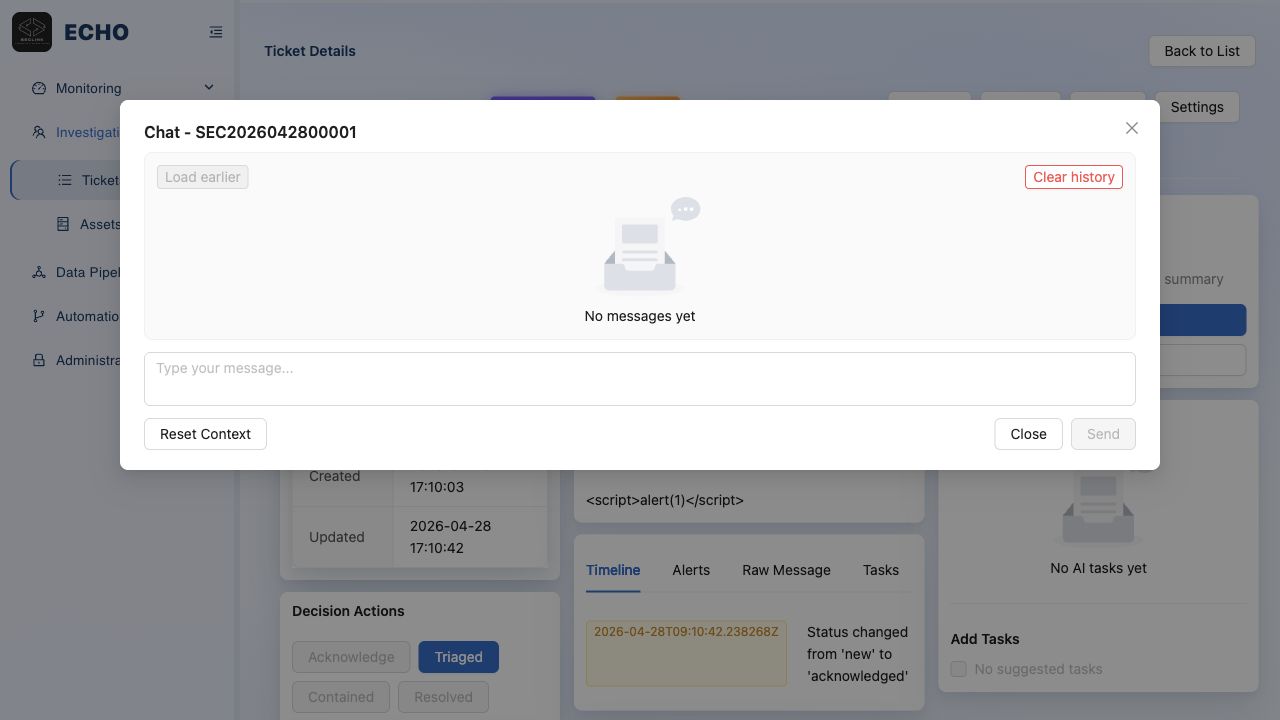The height and width of the screenshot is (720, 1280).
Task: Switch to the Raw Message tab
Action: pyautogui.click(x=786, y=570)
